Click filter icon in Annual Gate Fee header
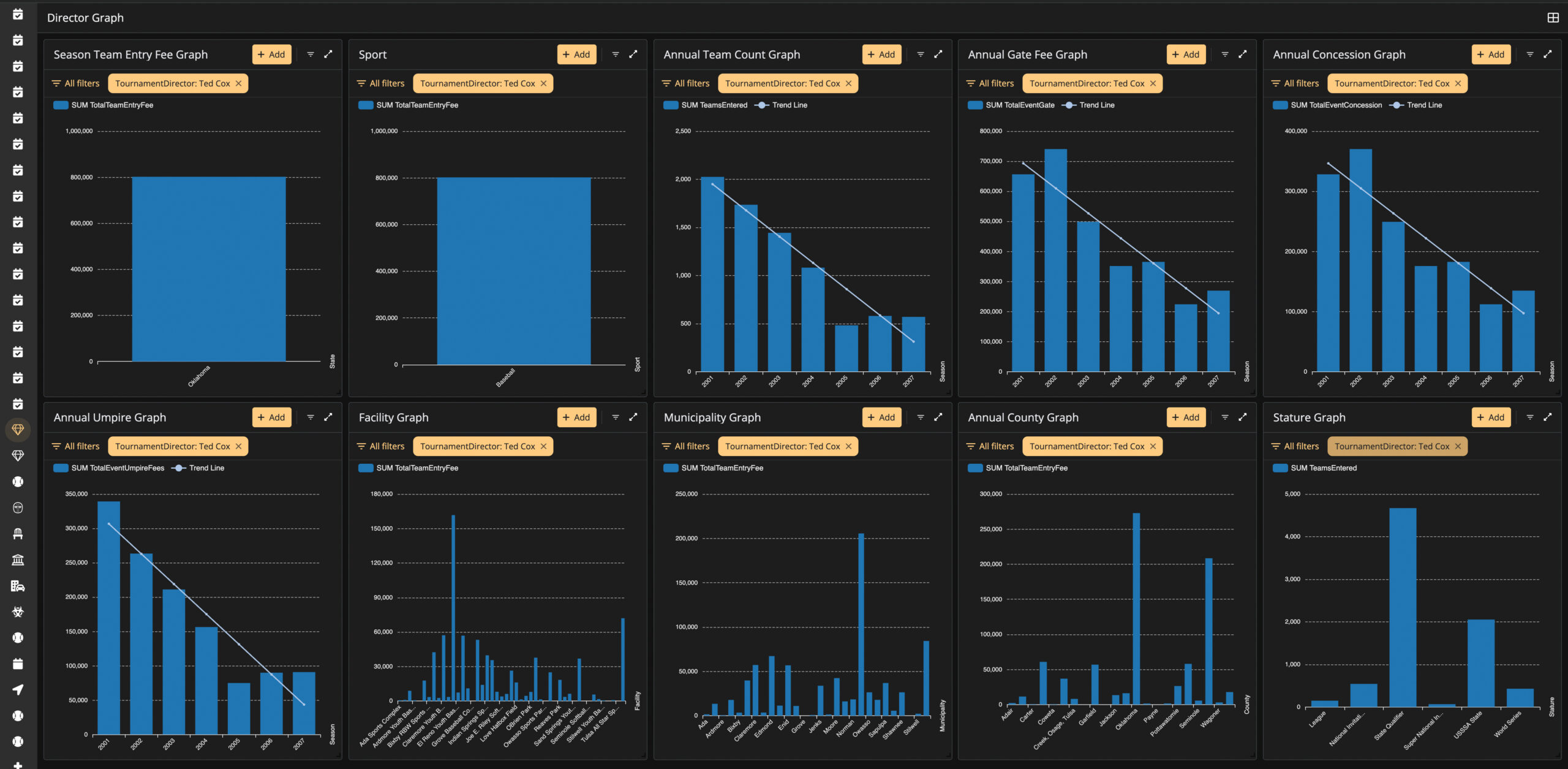This screenshot has width=1568, height=769. [x=1224, y=55]
